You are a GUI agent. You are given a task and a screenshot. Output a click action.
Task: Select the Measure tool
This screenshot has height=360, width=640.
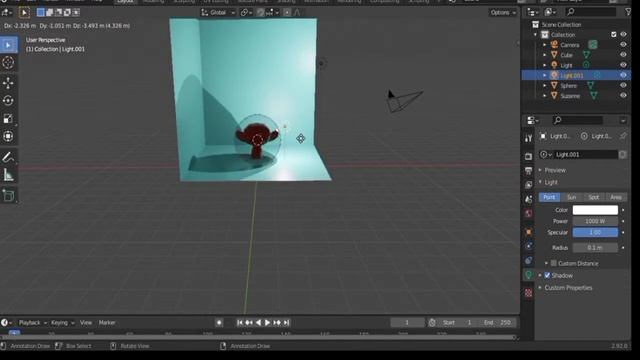coord(8,175)
